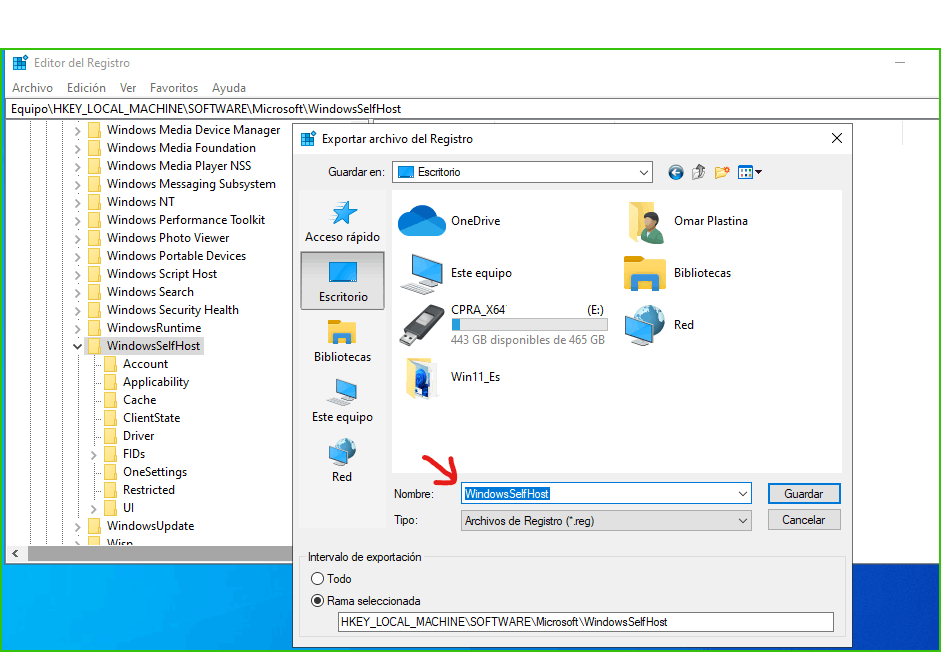The image size is (941, 652).
Task: Select the Windows Media Foundation key
Action: (181, 148)
